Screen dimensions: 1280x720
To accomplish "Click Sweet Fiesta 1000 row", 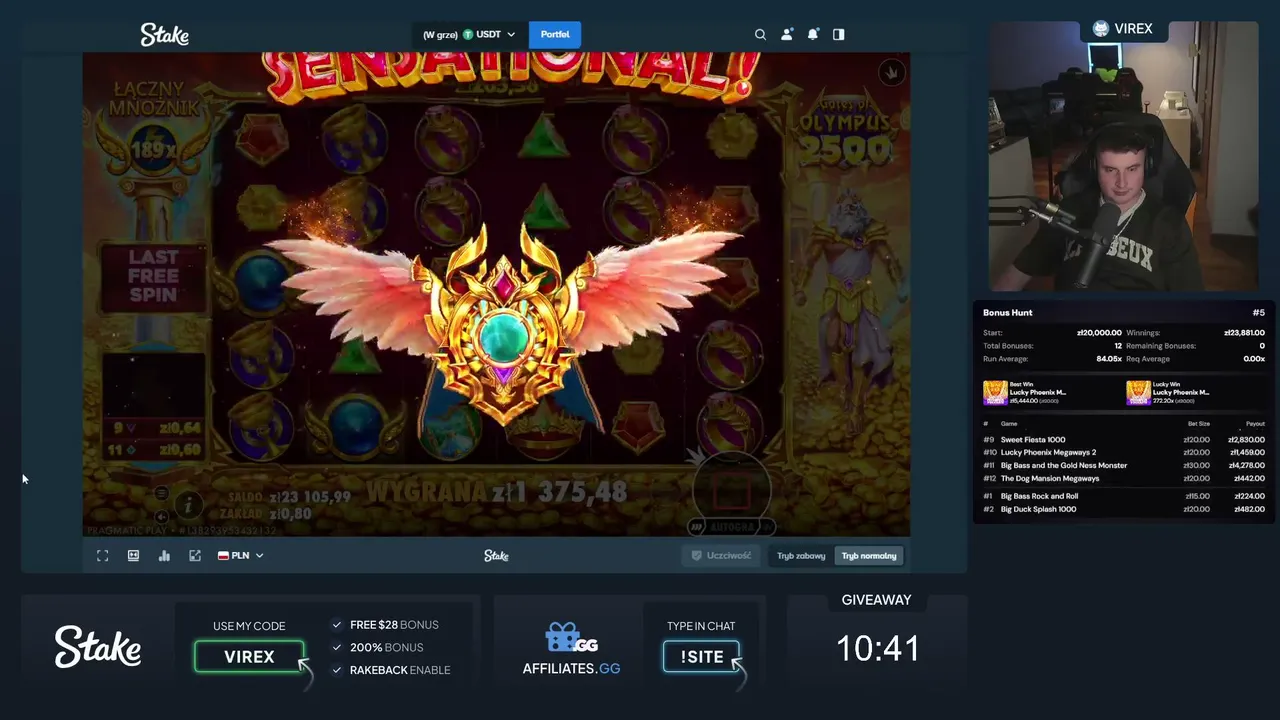I will tap(1124, 439).
